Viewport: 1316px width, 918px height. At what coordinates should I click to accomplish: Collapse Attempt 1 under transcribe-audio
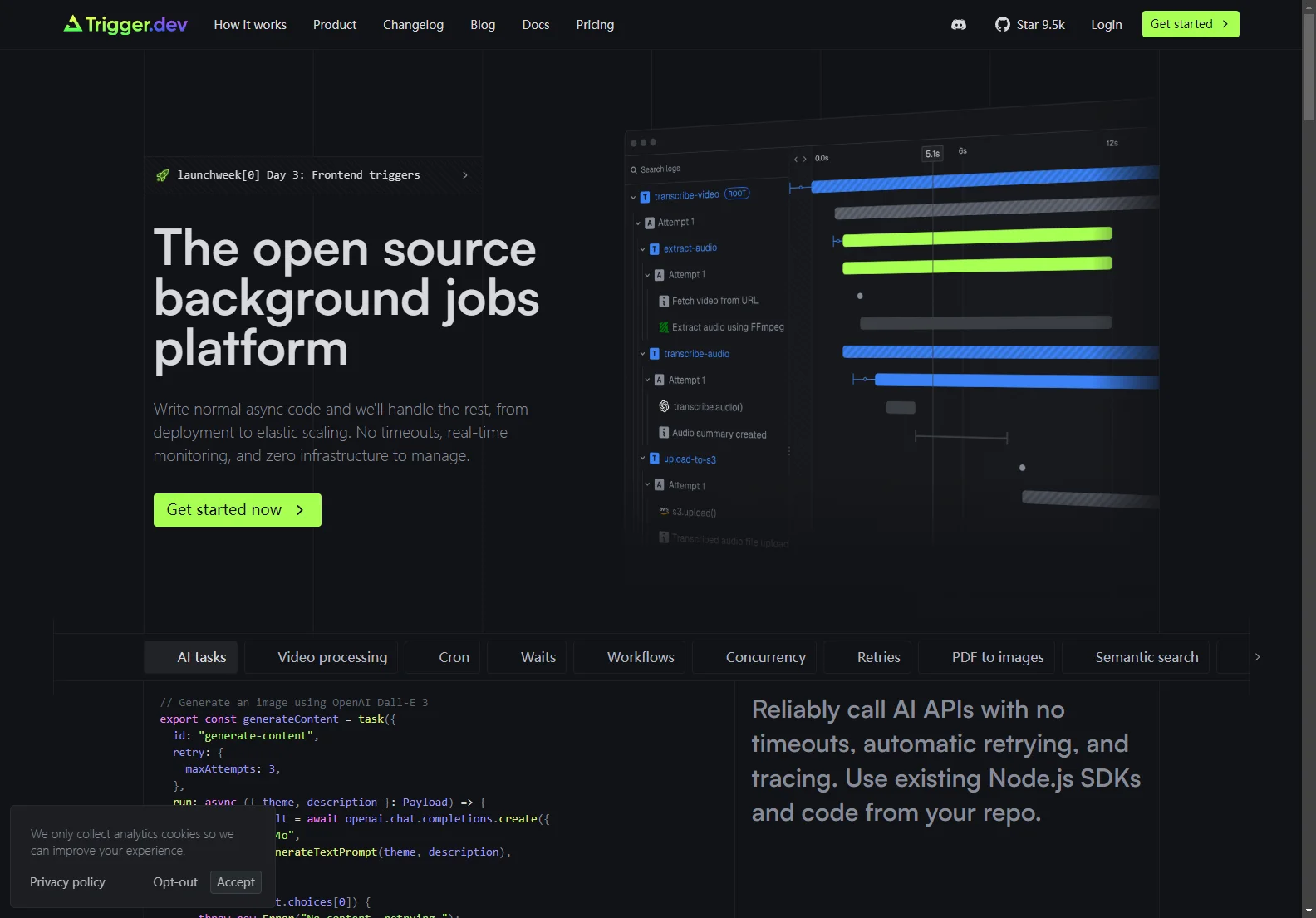[x=647, y=380]
